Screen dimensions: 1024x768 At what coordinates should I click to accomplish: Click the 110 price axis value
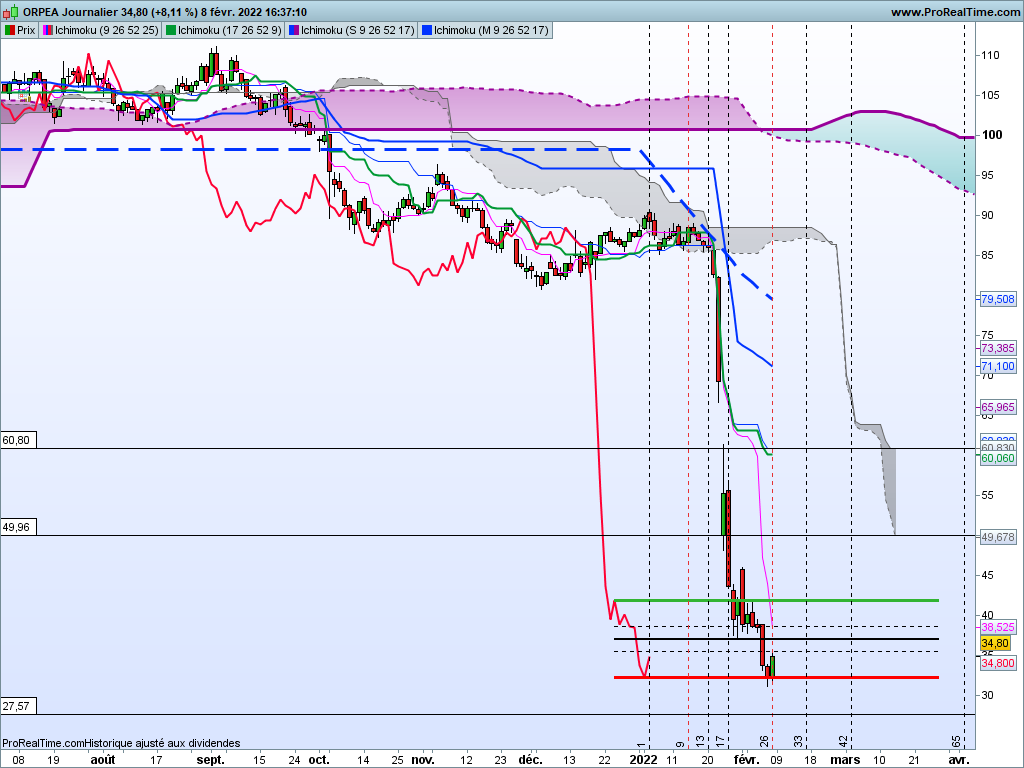point(990,56)
